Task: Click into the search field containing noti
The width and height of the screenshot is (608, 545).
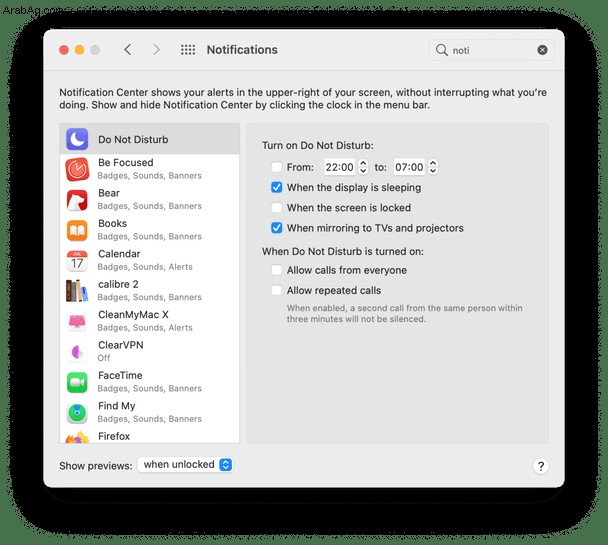Action: coord(492,50)
